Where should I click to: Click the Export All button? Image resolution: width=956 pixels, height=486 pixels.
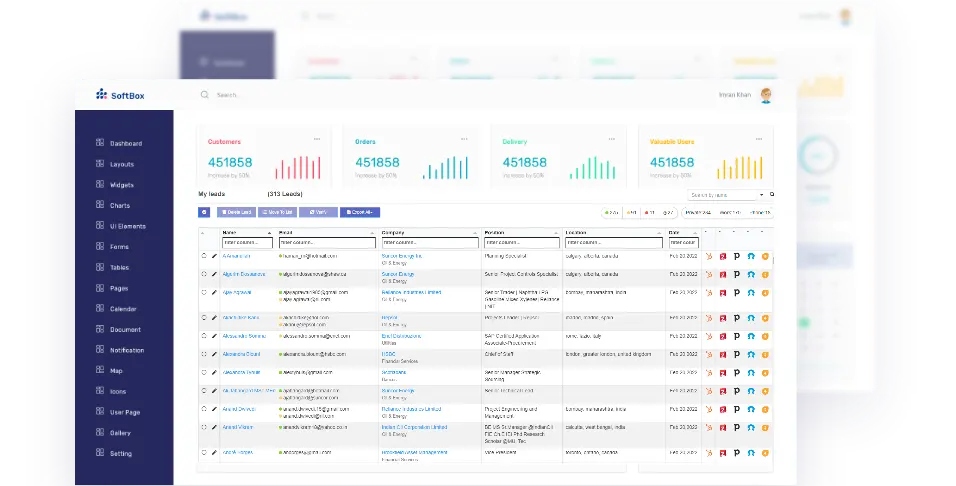pyautogui.click(x=360, y=212)
